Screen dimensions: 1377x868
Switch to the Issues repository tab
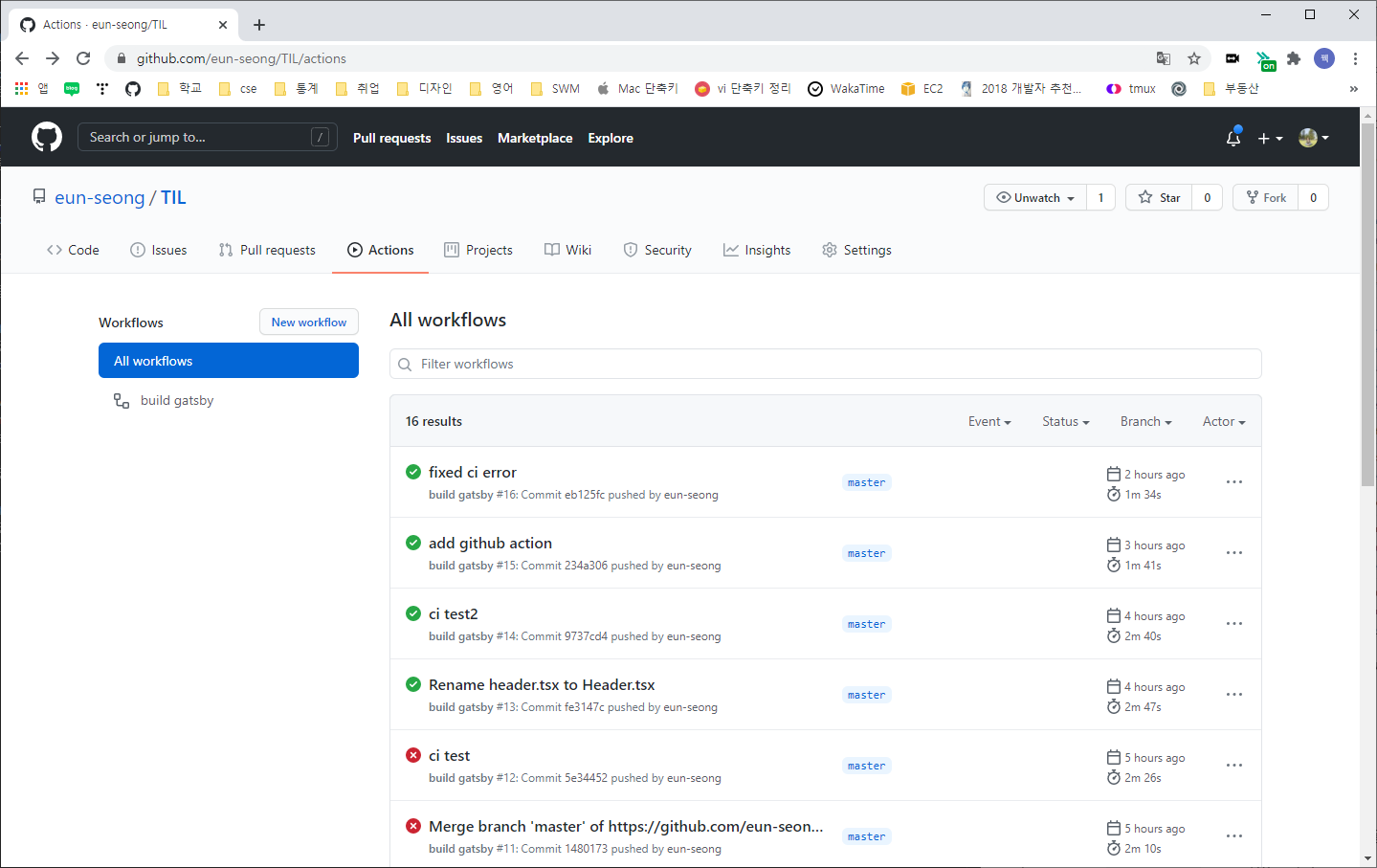pyautogui.click(x=159, y=250)
